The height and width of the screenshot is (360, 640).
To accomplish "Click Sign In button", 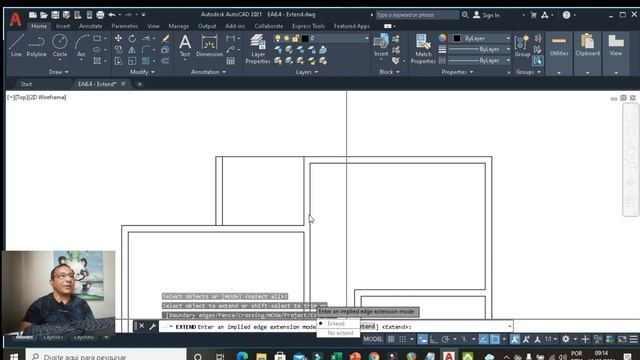I will (486, 15).
